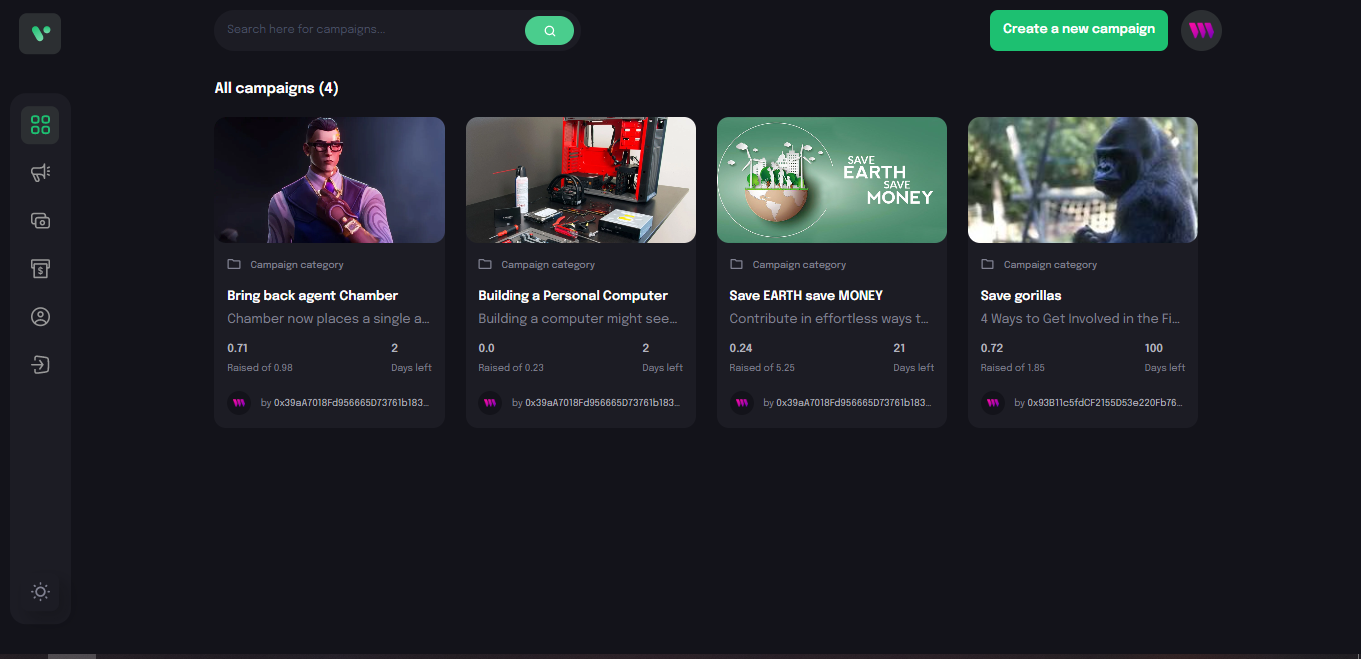
Task: Click the wallet avatar in top right corner
Action: click(1201, 30)
